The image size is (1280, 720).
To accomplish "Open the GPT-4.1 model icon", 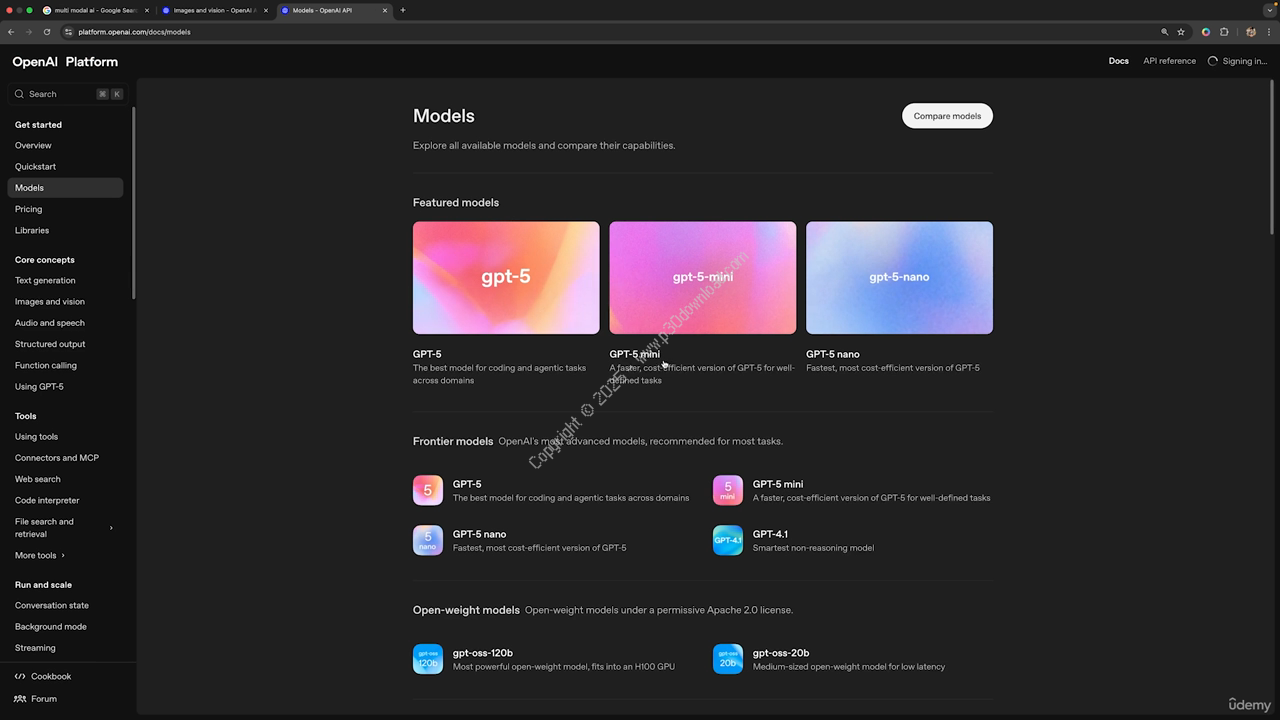I will coord(728,540).
